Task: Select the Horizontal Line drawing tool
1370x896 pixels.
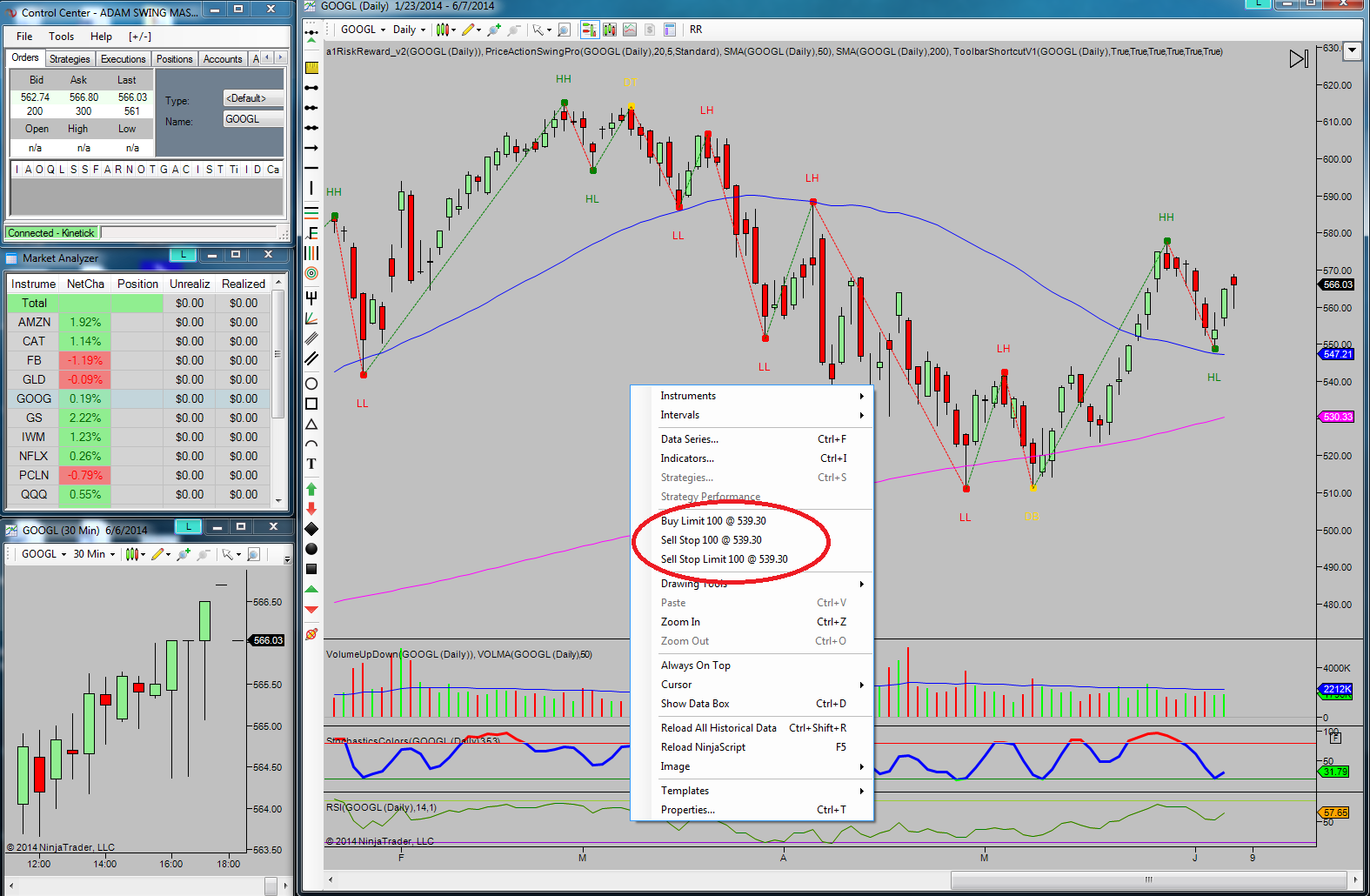Action: click(x=311, y=168)
